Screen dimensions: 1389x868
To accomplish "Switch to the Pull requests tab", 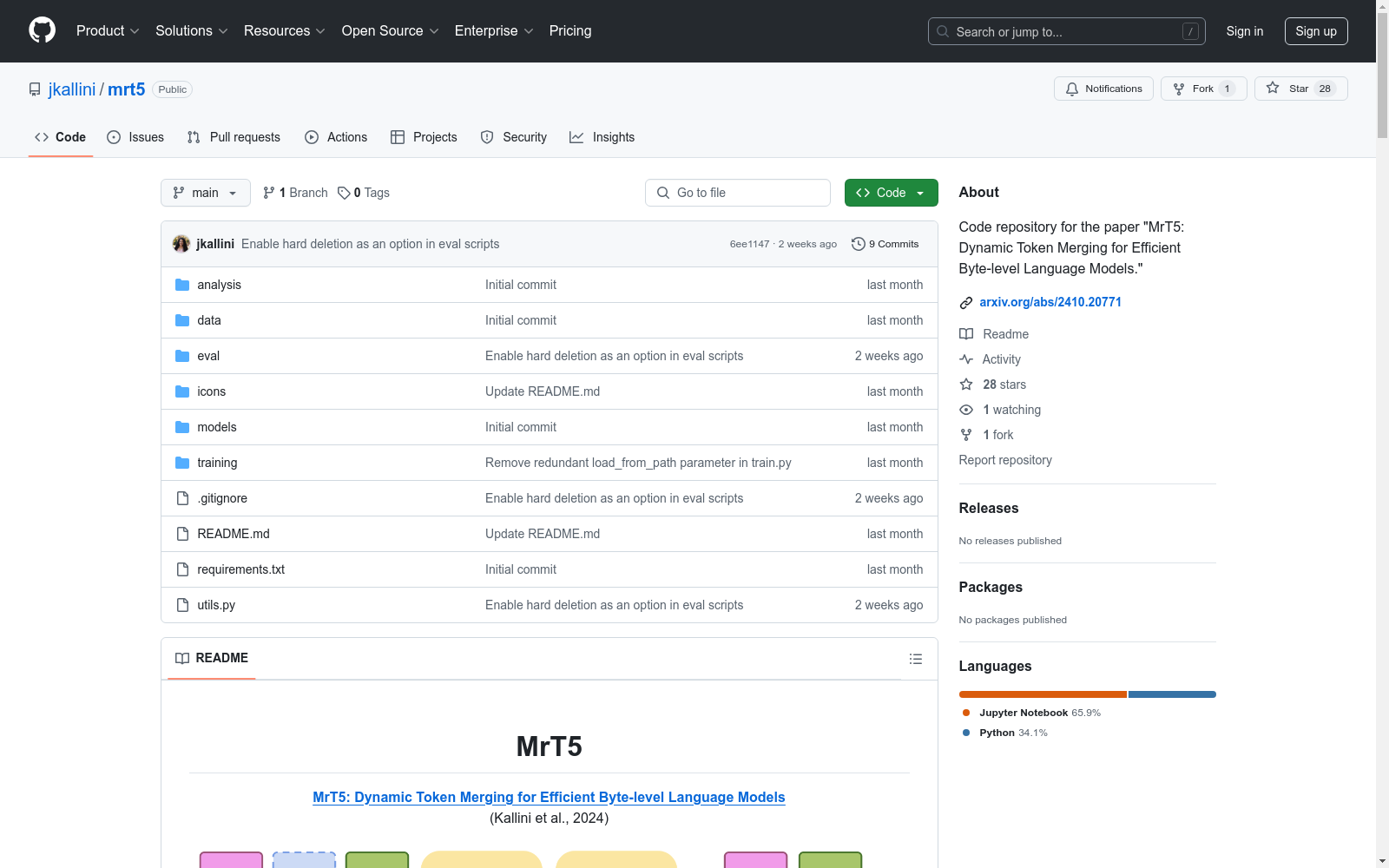I will 234,137.
